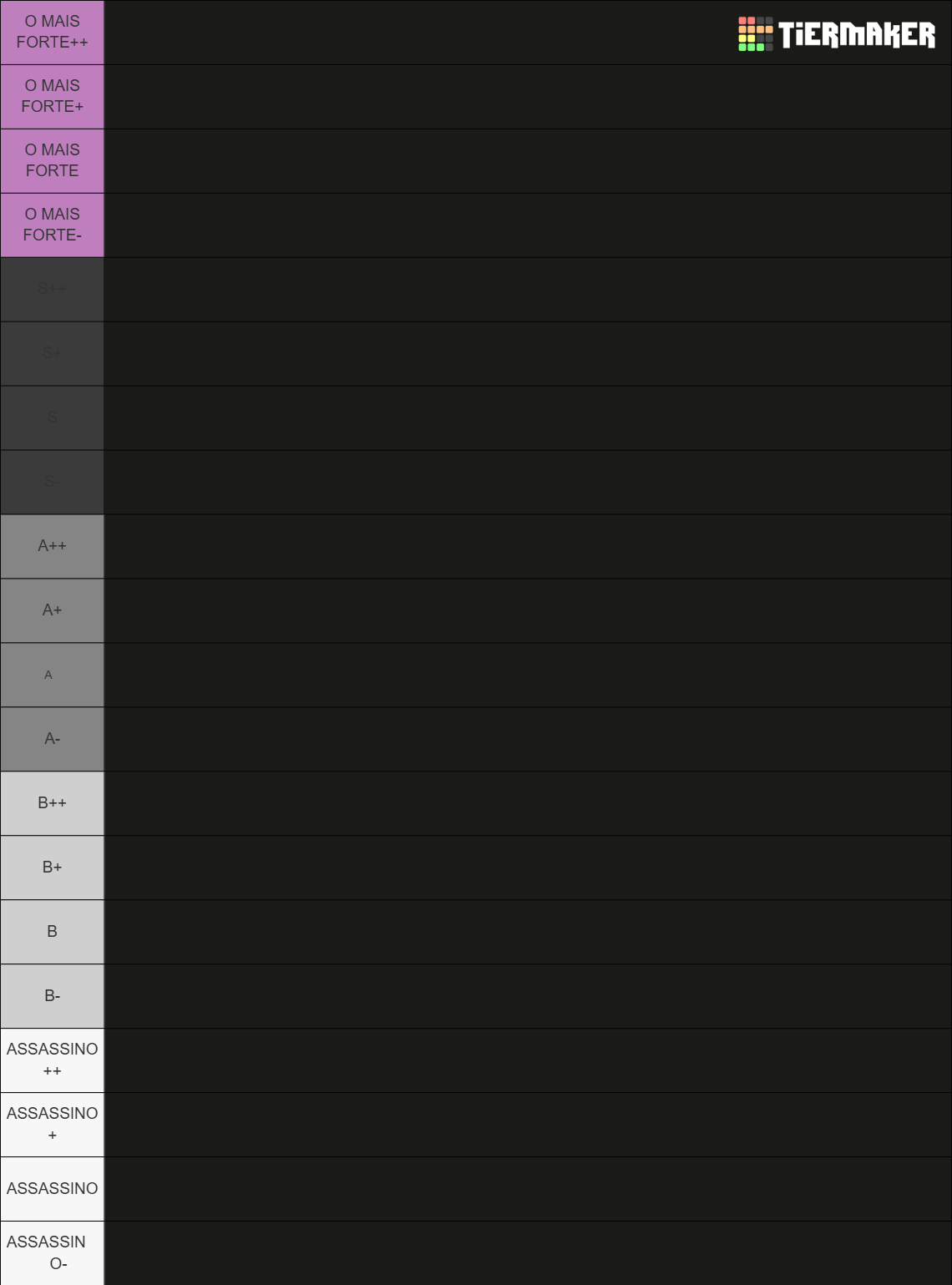Click the plain B tier label
The width and height of the screenshot is (952, 1285).
pyautogui.click(x=52, y=933)
